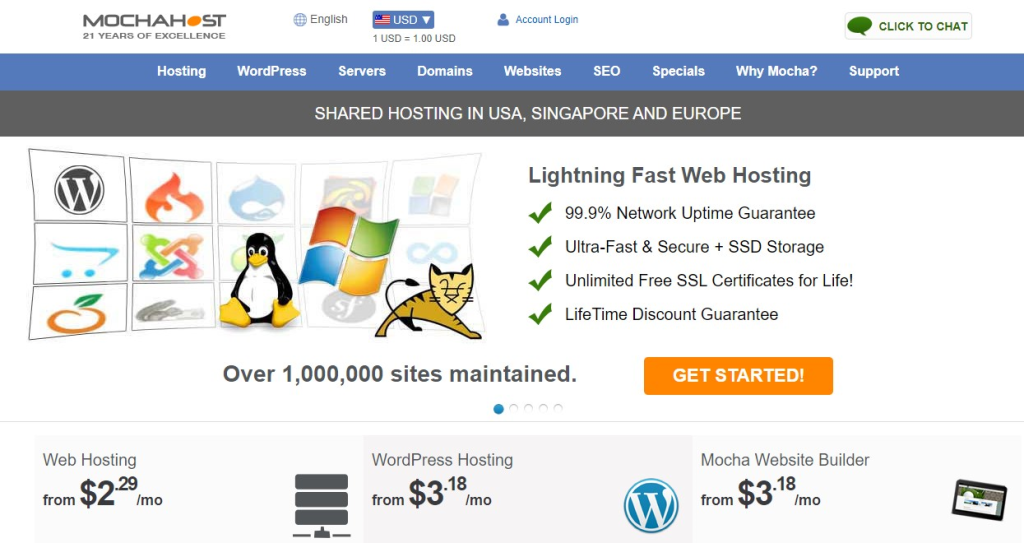Click the Account Login user icon
This screenshot has width=1024, height=543.
pos(503,20)
